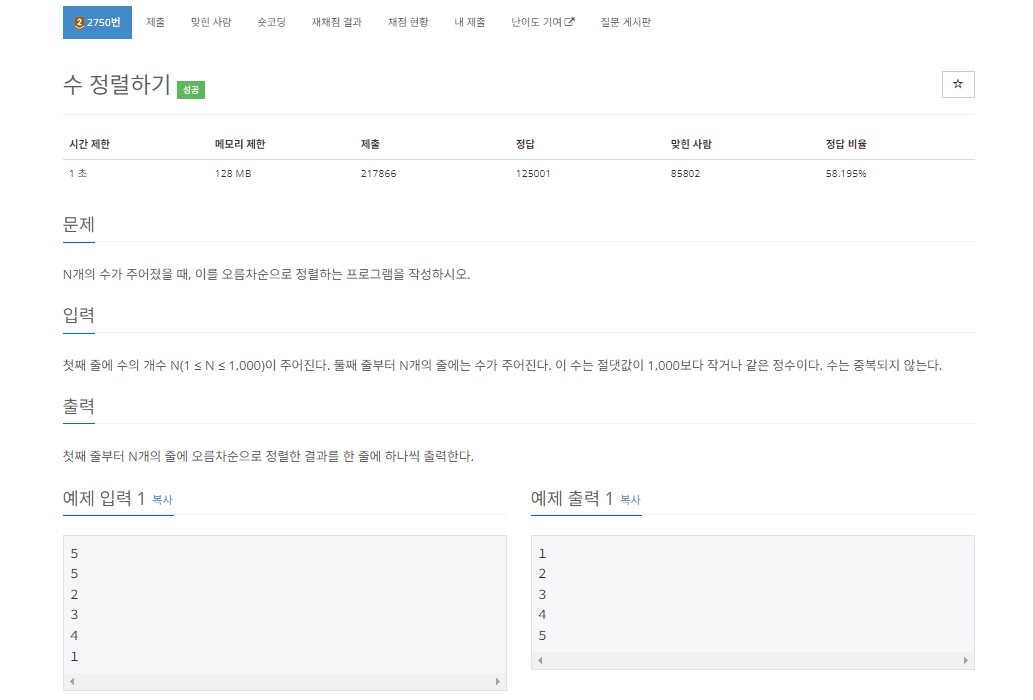
Task: Open the 내 제출 tab
Action: tap(470, 22)
